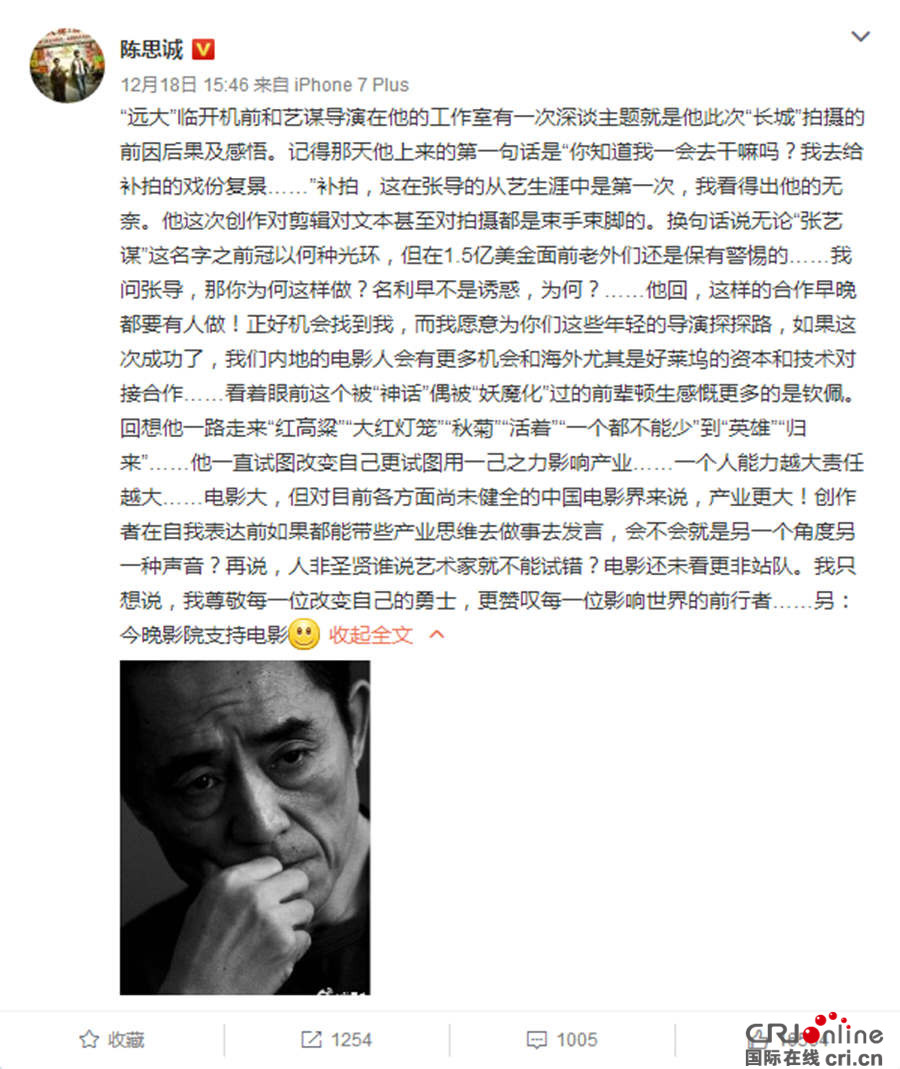
Task: Click the smiley emoji in the post
Action: [x=304, y=634]
